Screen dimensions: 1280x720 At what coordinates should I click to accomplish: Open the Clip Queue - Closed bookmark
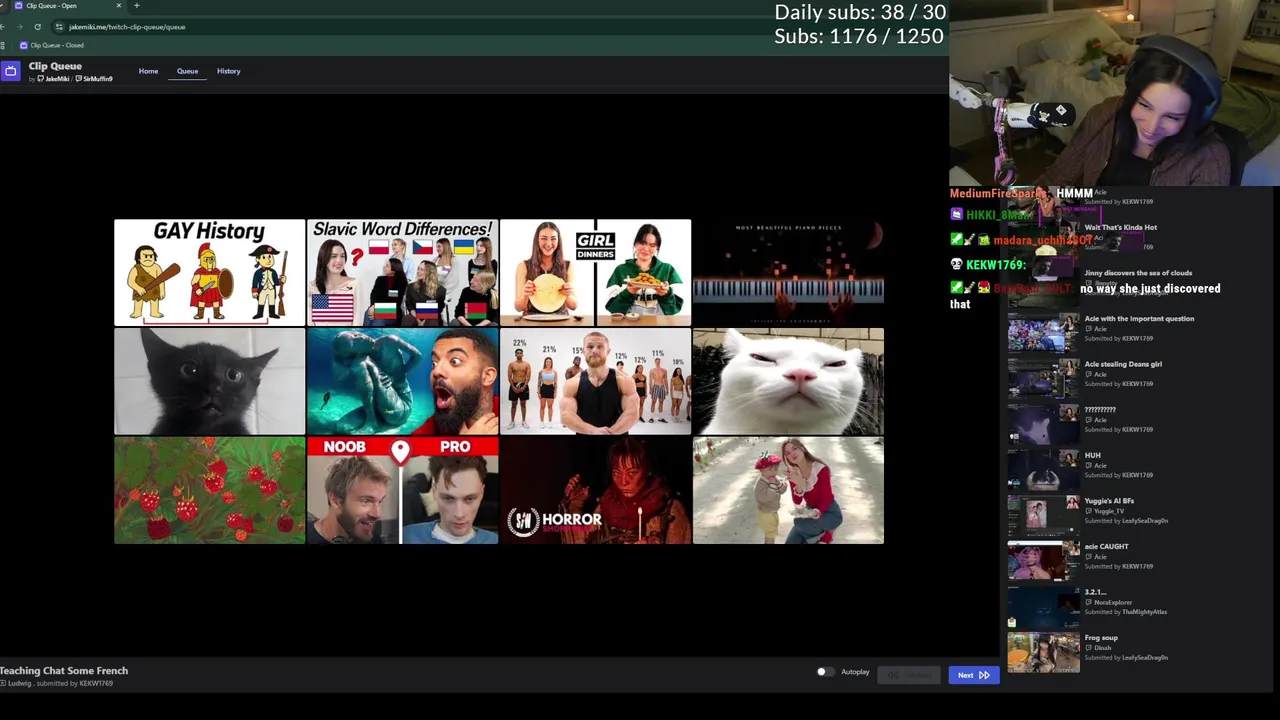(x=52, y=45)
